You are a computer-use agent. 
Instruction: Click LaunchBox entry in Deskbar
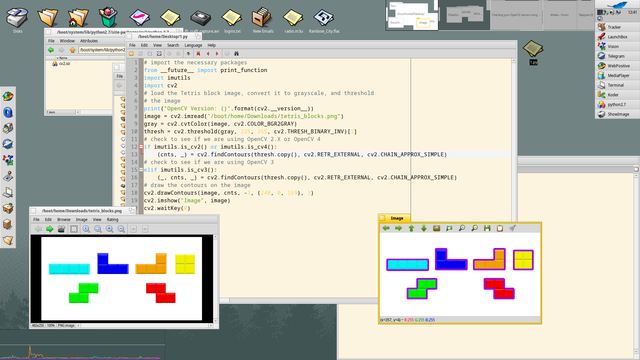tap(617, 37)
